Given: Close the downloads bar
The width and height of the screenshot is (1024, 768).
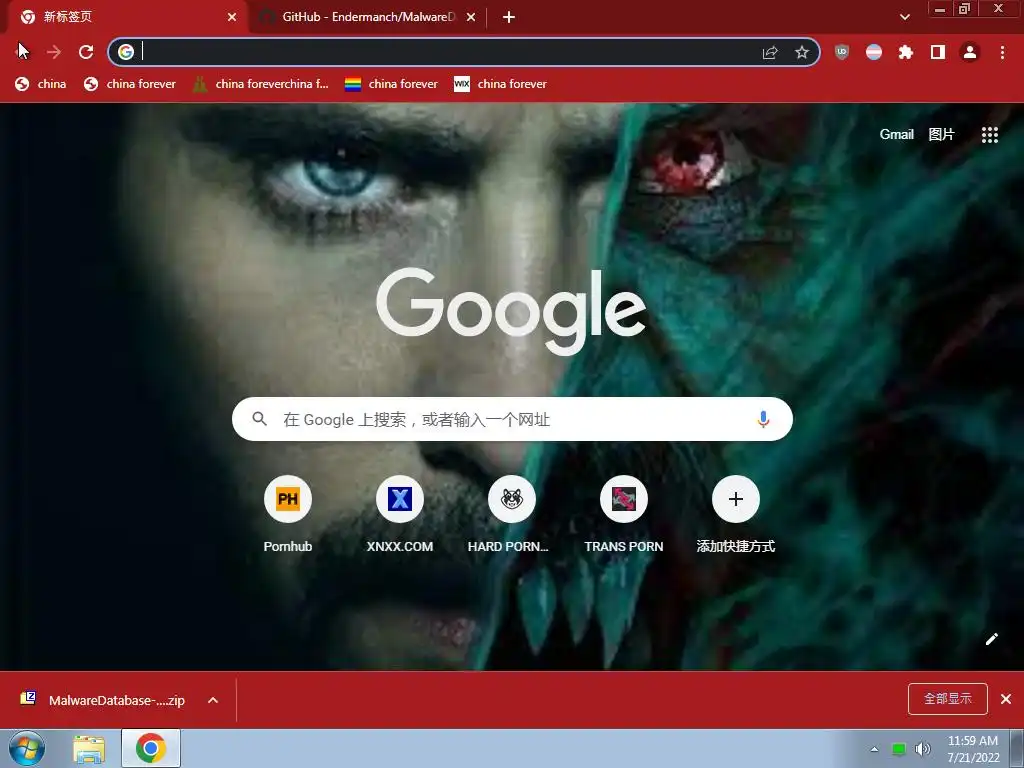Looking at the screenshot, I should click(x=1006, y=699).
